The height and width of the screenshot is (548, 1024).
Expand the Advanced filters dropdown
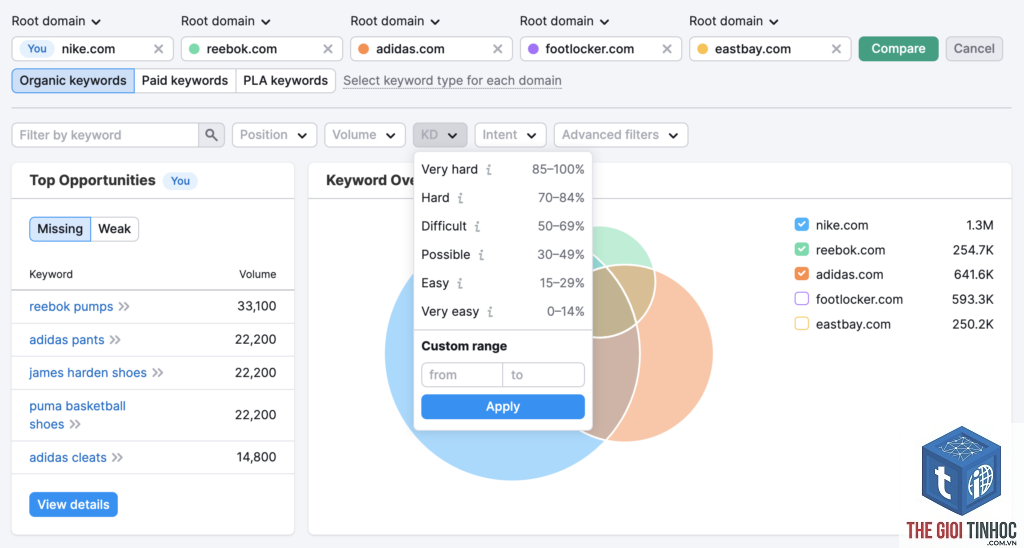620,135
